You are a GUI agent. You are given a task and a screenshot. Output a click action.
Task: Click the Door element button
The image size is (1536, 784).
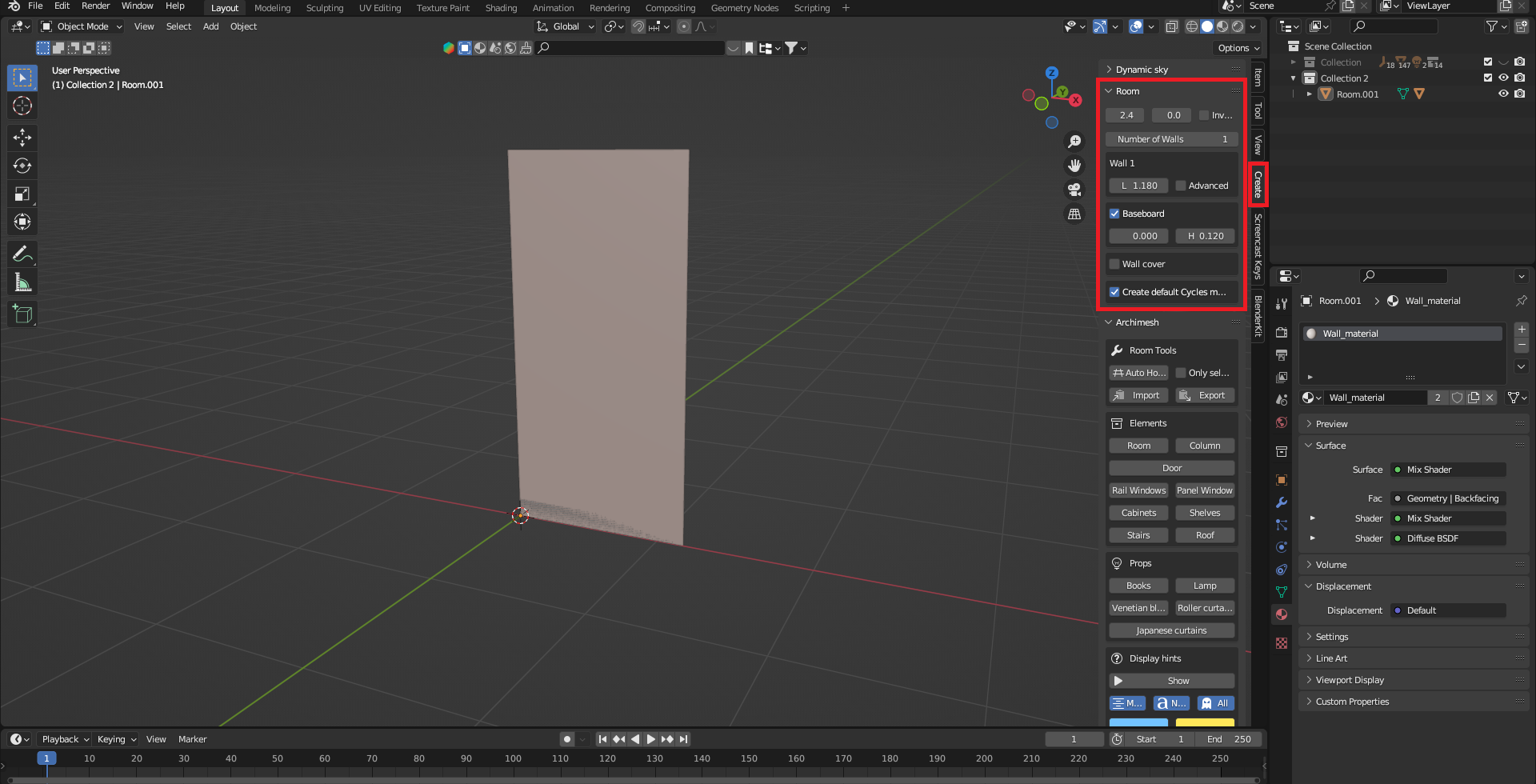tap(1171, 468)
